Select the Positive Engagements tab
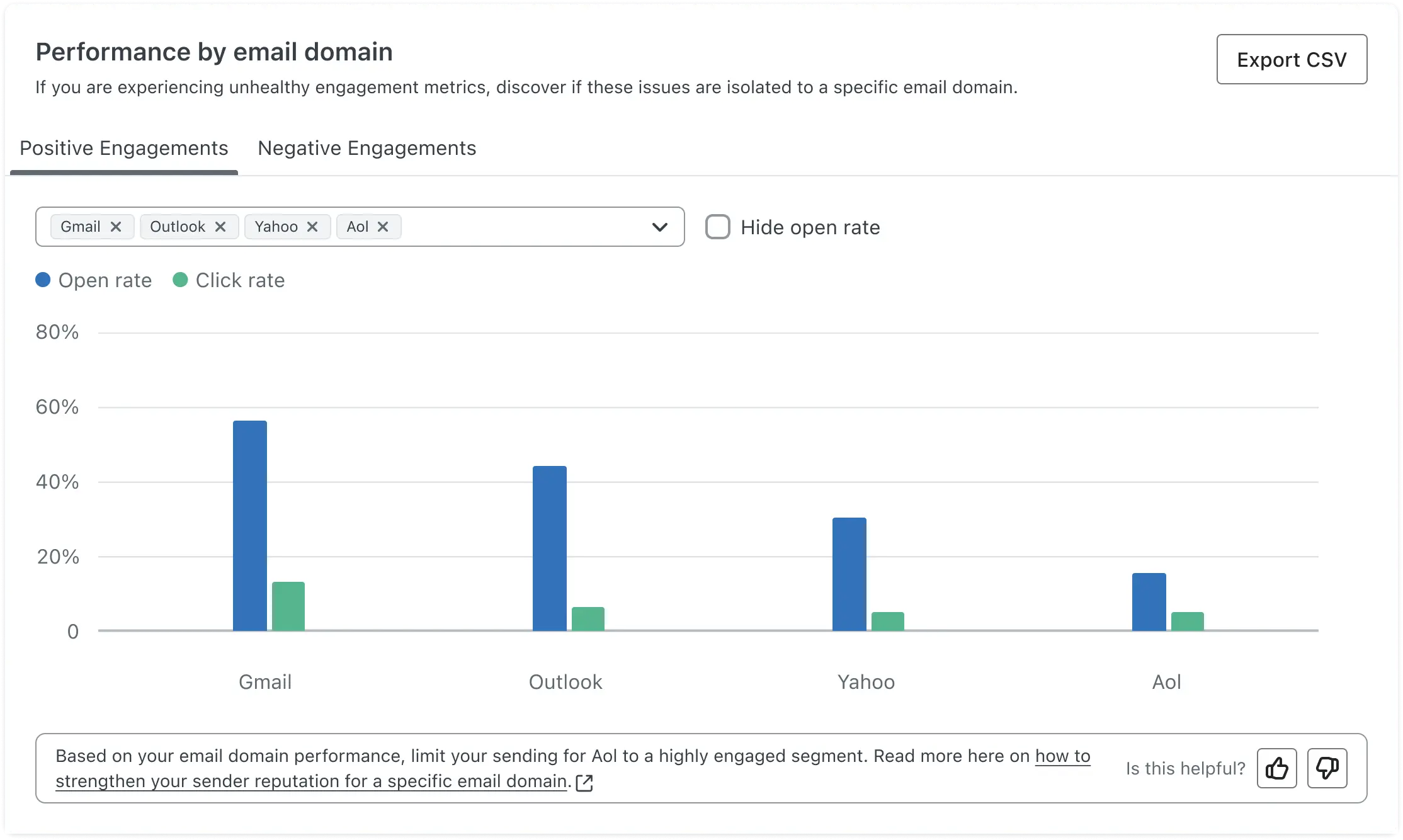This screenshot has height=840, width=1403. pos(124,148)
